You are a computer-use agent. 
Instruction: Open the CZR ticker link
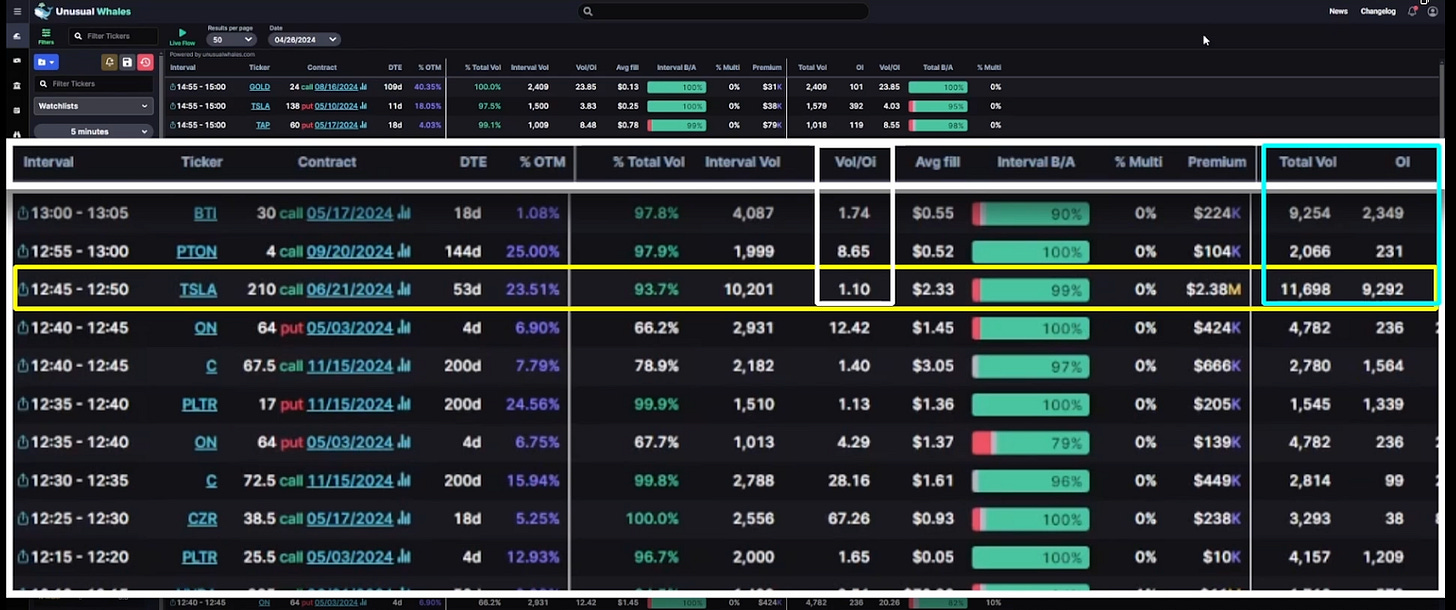coord(202,519)
